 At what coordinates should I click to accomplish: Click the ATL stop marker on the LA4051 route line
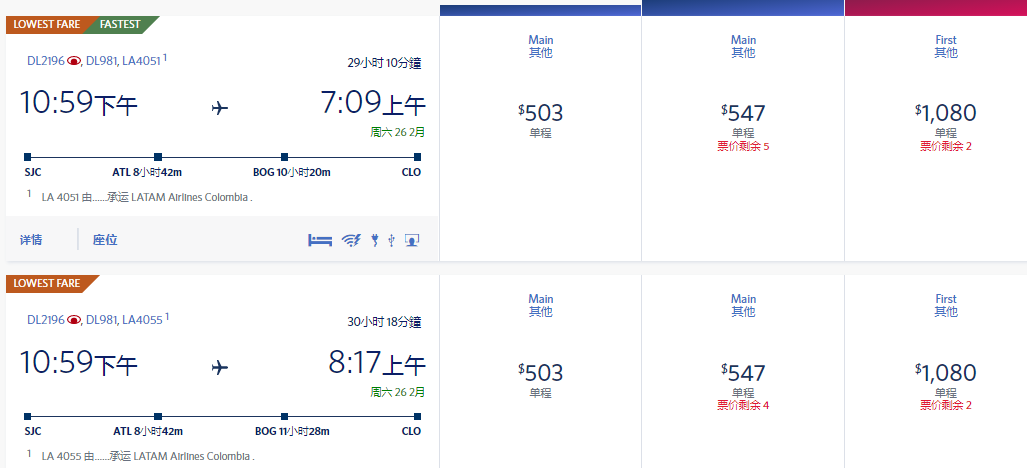[x=158, y=157]
